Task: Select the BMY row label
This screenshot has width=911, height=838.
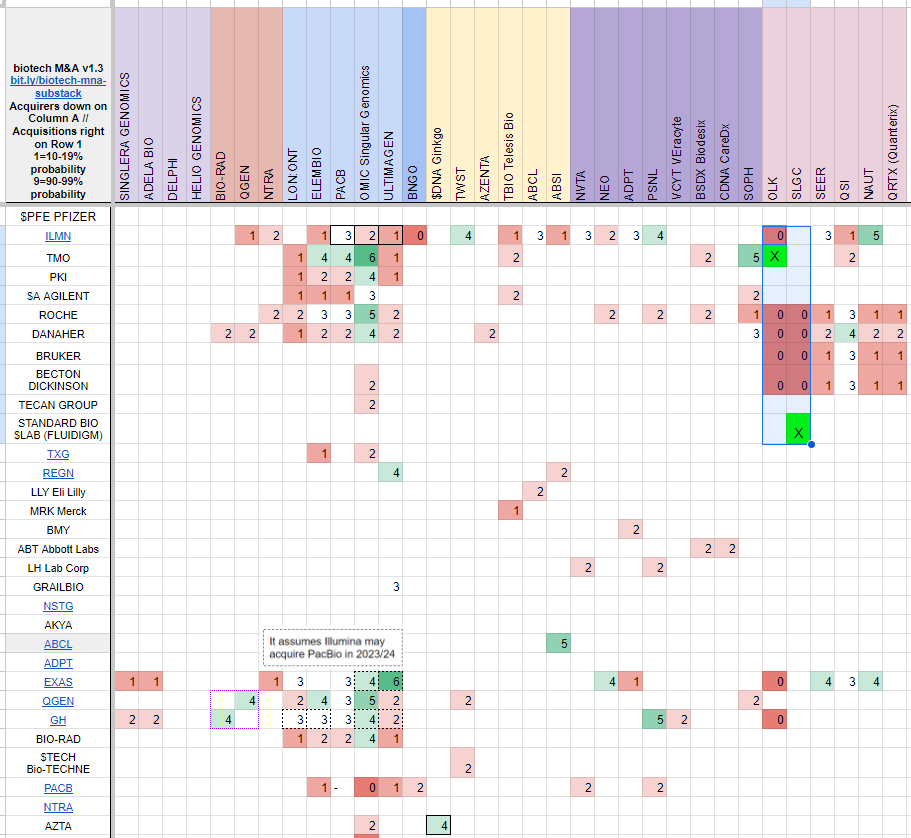Action: (58, 530)
